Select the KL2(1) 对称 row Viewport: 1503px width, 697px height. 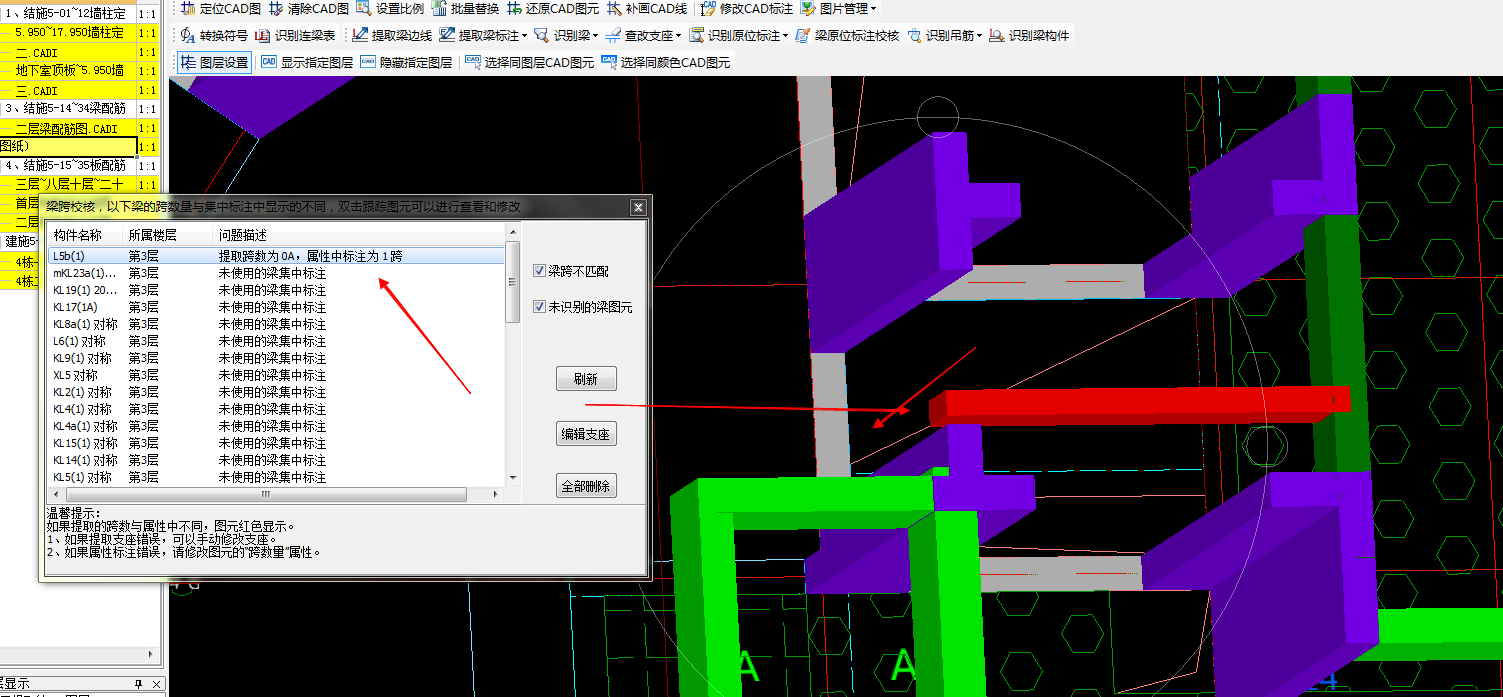[x=277, y=392]
